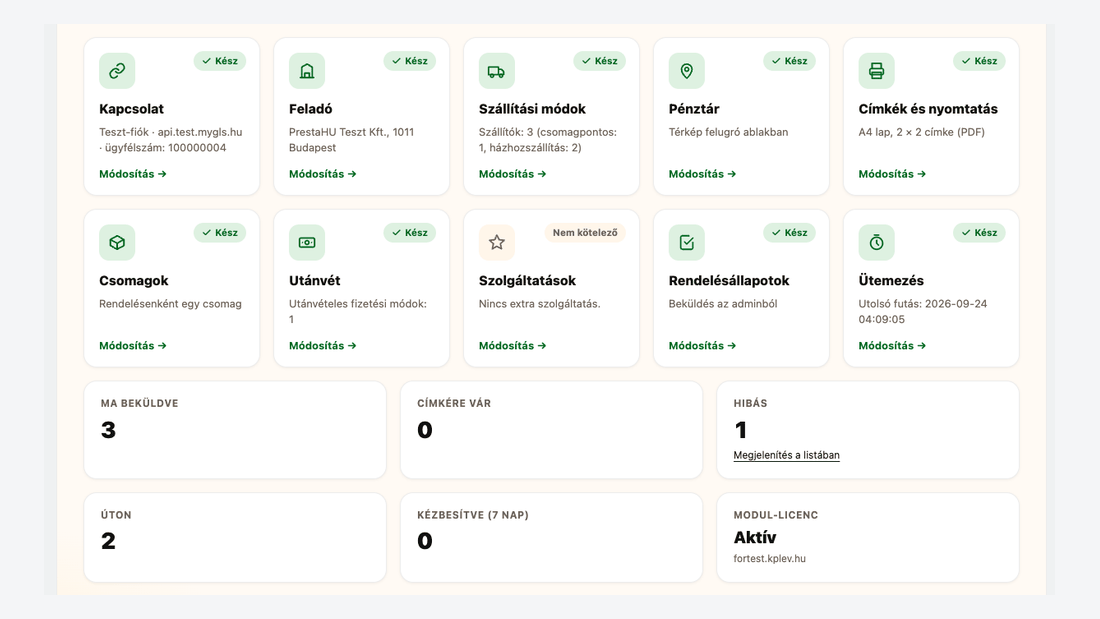Image resolution: width=1100 pixels, height=619 pixels.
Task: Open Módosítás link under Címkék és nyomtatás
Action: click(892, 174)
